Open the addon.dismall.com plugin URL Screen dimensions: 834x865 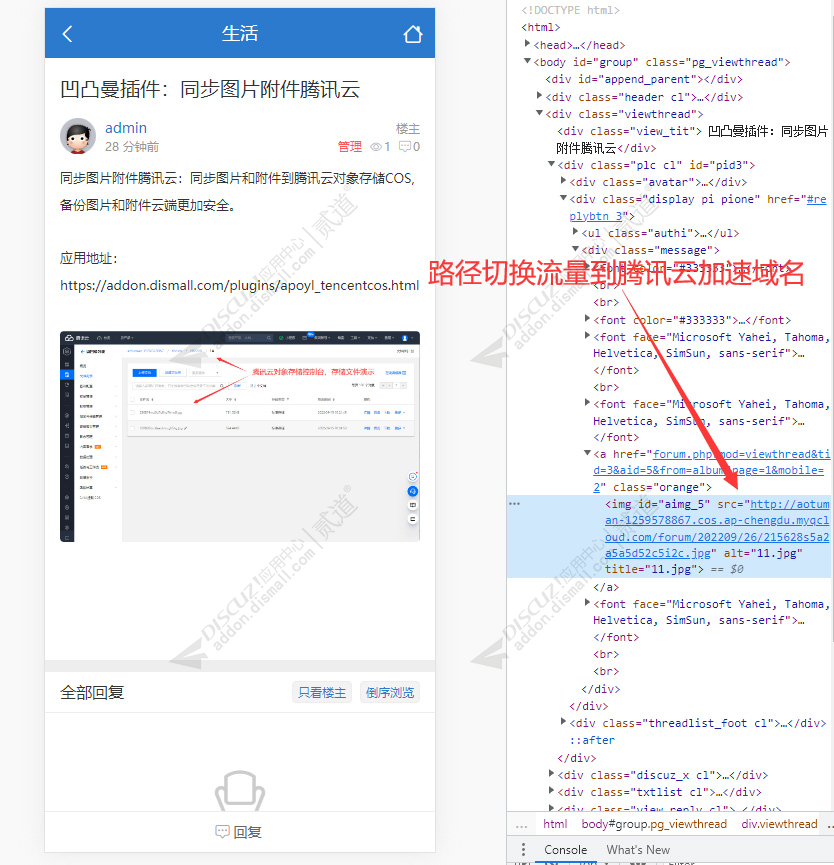tap(239, 285)
